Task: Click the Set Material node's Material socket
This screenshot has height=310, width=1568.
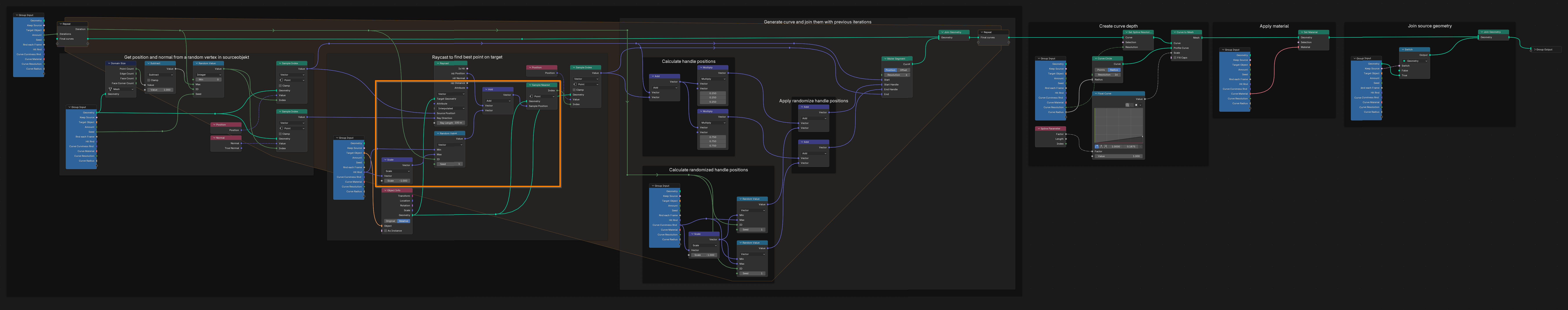Action: [1298, 47]
